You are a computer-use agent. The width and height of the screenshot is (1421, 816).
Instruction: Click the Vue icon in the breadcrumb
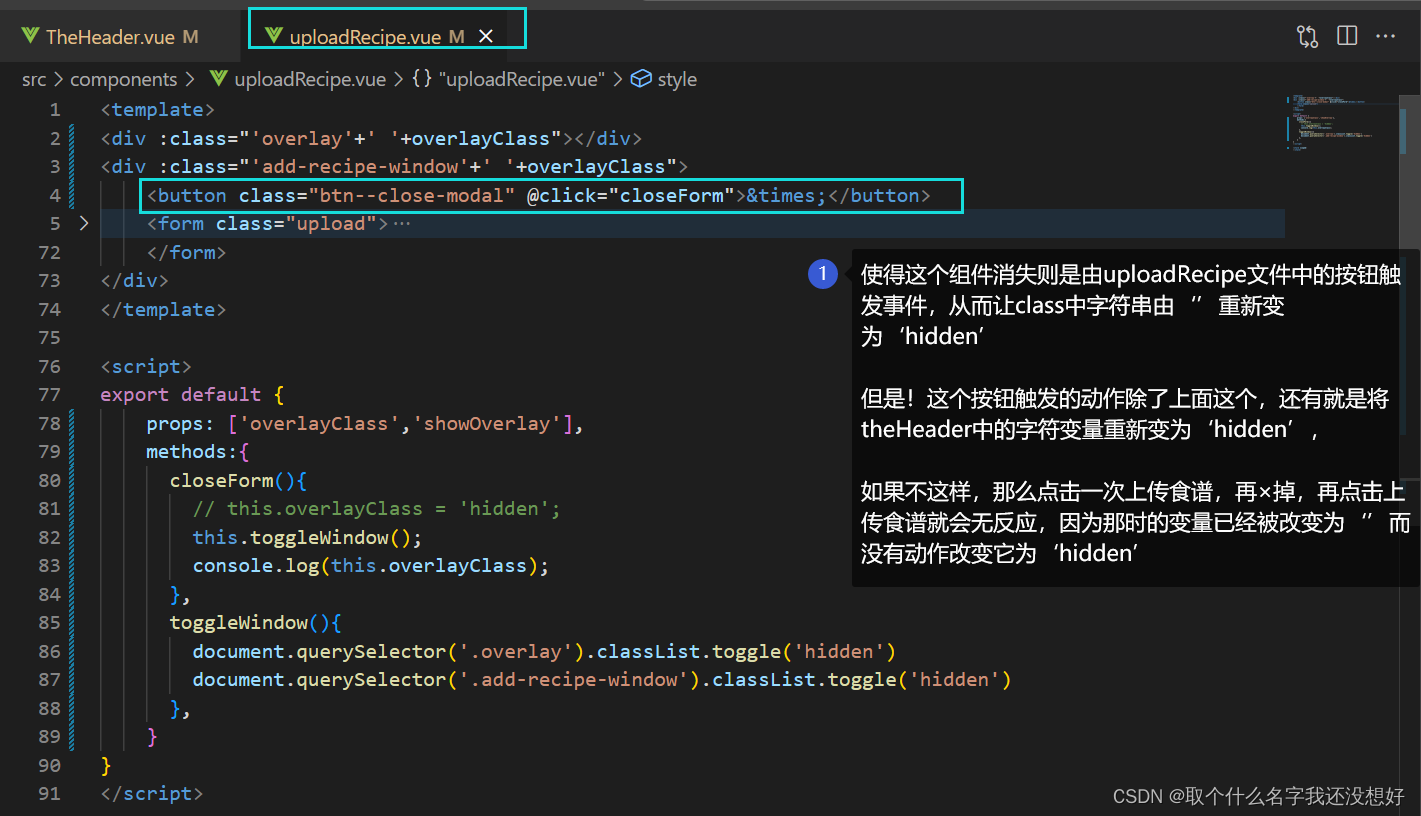point(218,79)
